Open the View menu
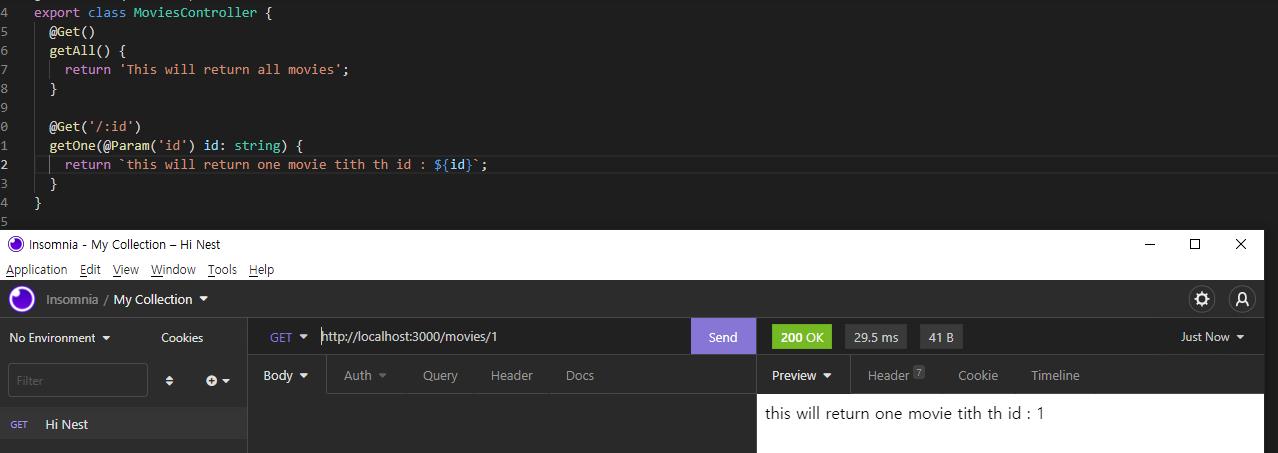This screenshot has height=453, width=1278. click(126, 270)
